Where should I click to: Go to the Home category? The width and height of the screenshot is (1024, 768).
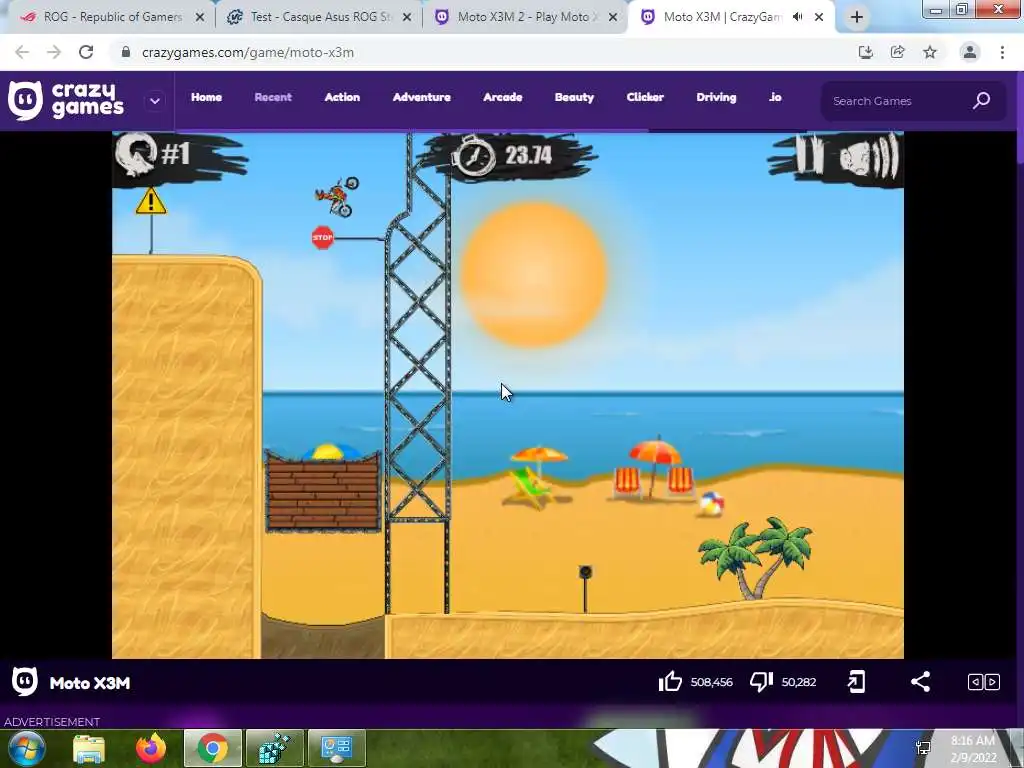(206, 97)
